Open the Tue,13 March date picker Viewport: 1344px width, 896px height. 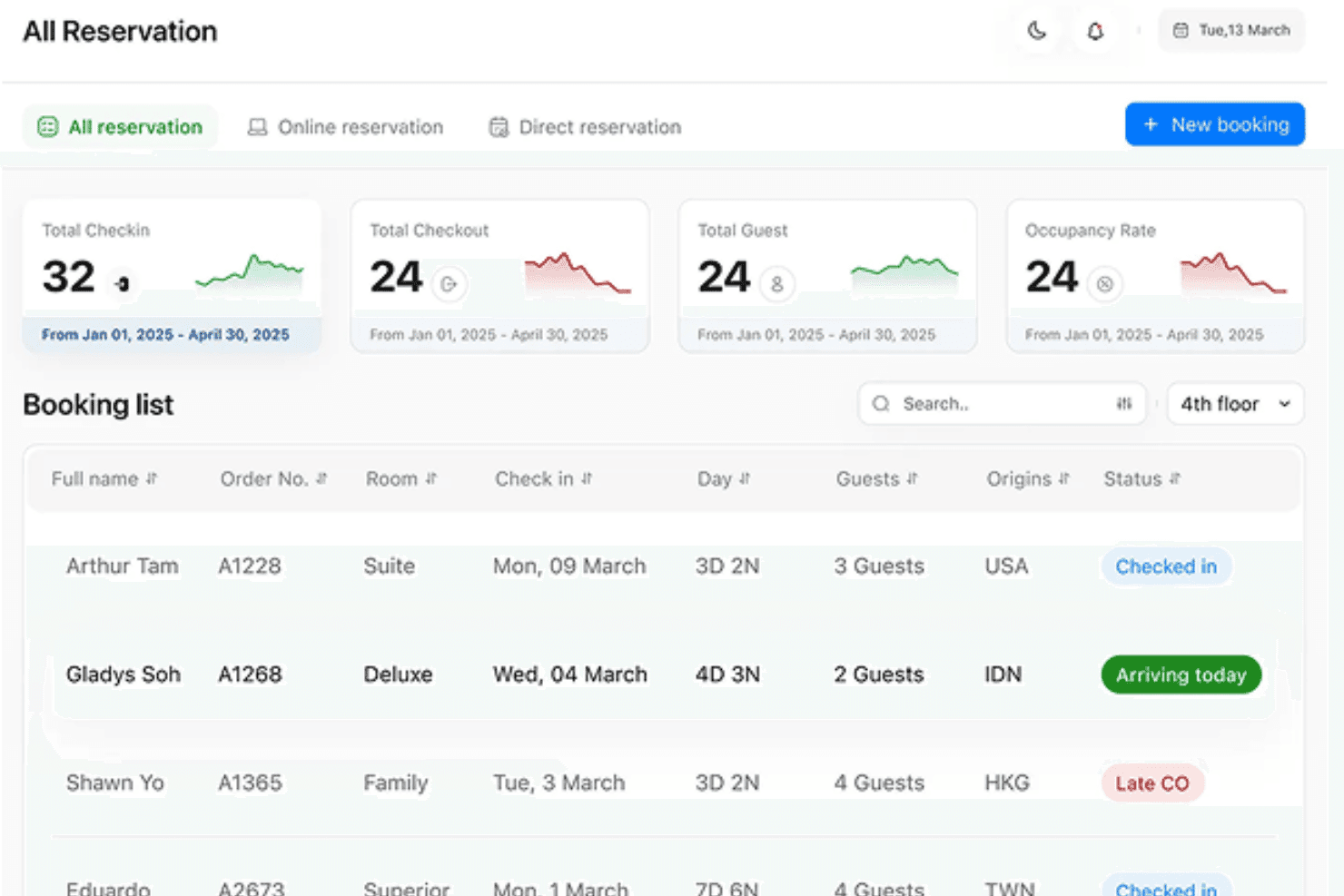[1231, 31]
